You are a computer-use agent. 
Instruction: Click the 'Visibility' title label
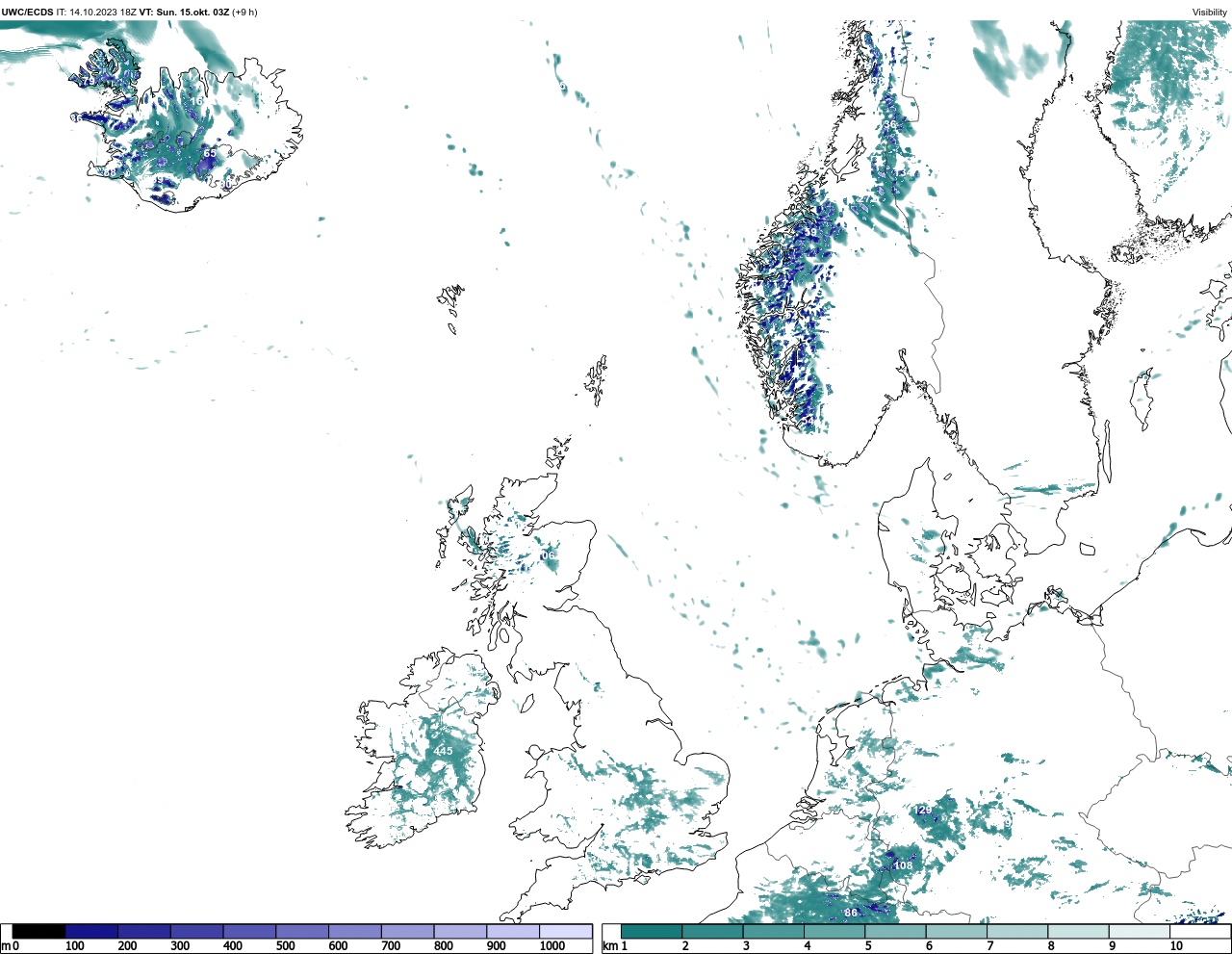tap(1209, 13)
